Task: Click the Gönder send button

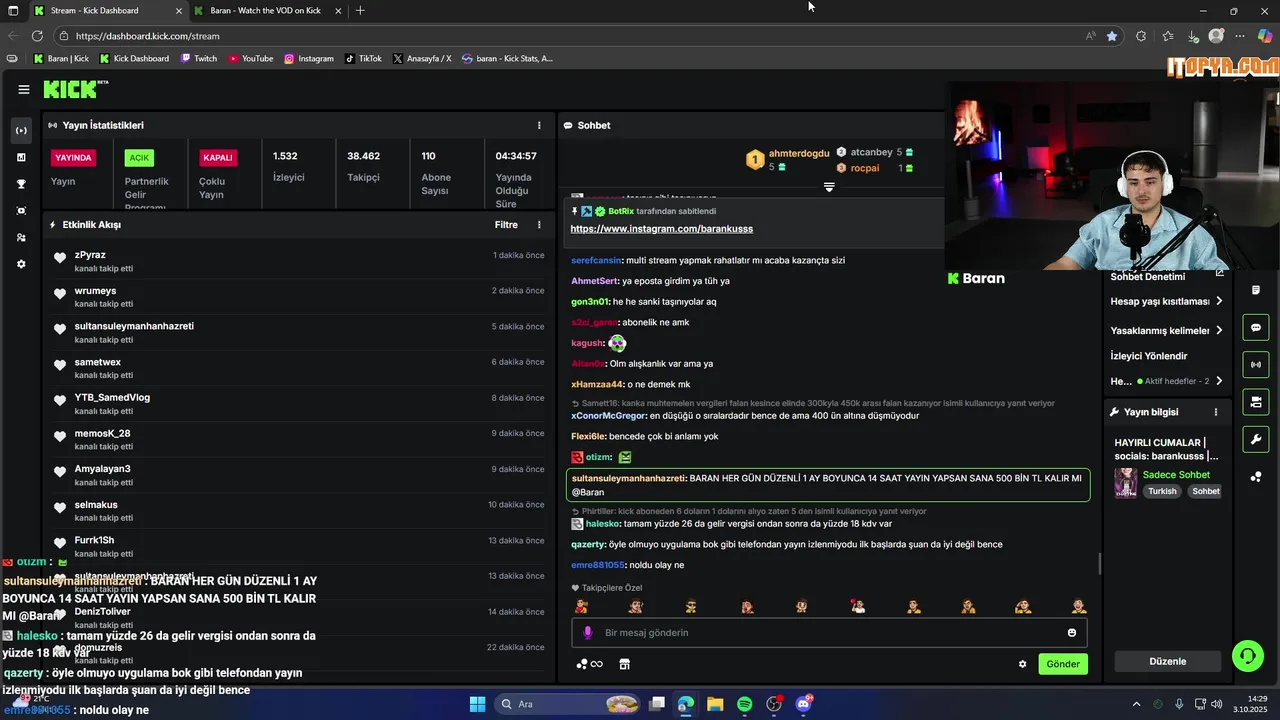Action: 1063,664
